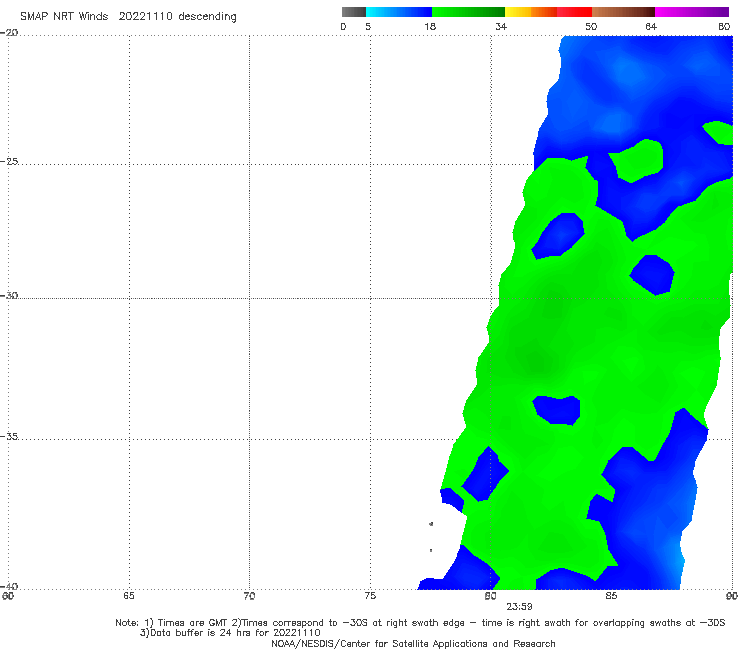
Task: Click the date '20221110' in the title
Action: pyautogui.click(x=146, y=17)
